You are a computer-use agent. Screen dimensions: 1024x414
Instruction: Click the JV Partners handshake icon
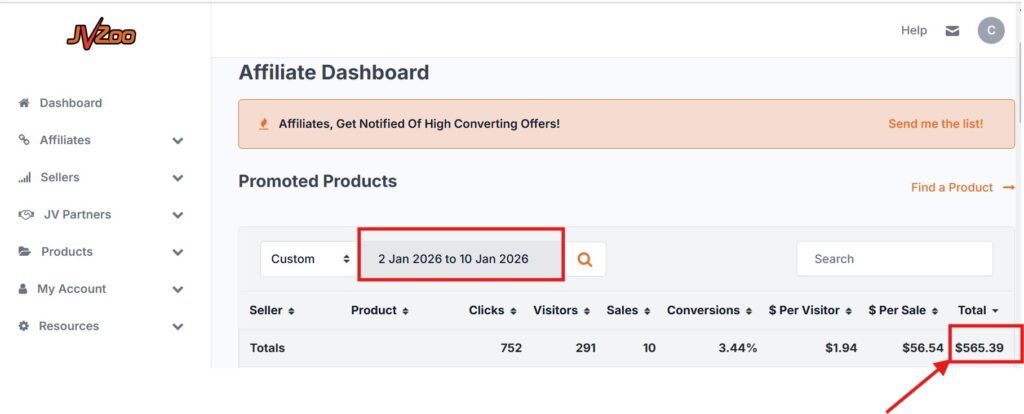point(27,215)
